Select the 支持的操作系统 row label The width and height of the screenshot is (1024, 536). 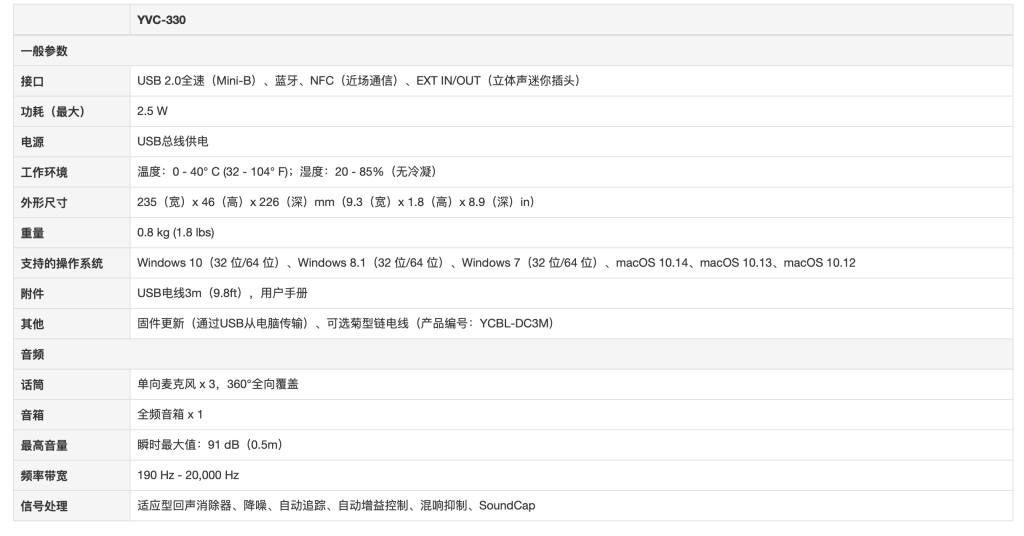click(x=62, y=263)
